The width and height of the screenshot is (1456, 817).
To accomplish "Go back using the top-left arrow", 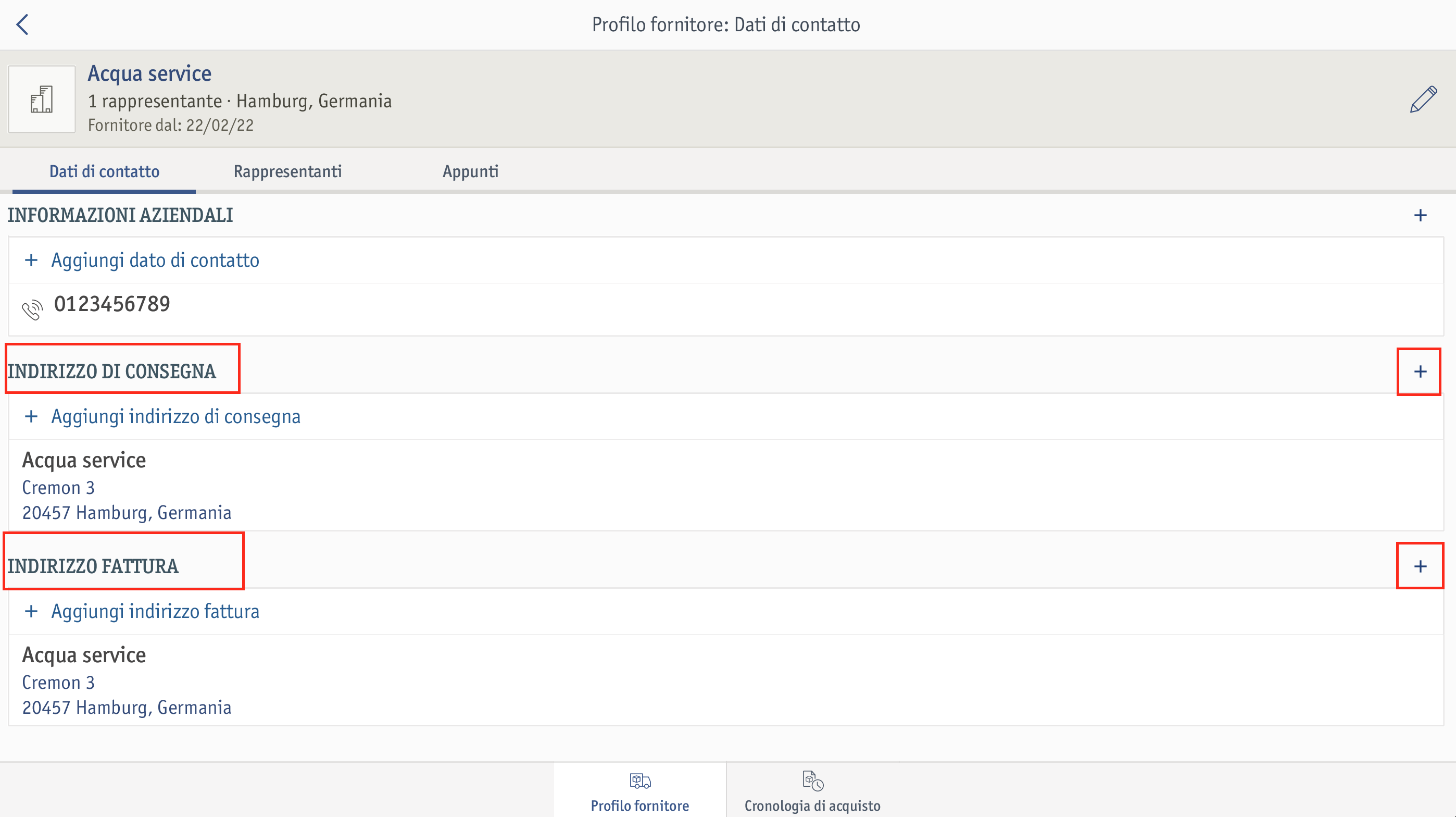I will (22, 24).
